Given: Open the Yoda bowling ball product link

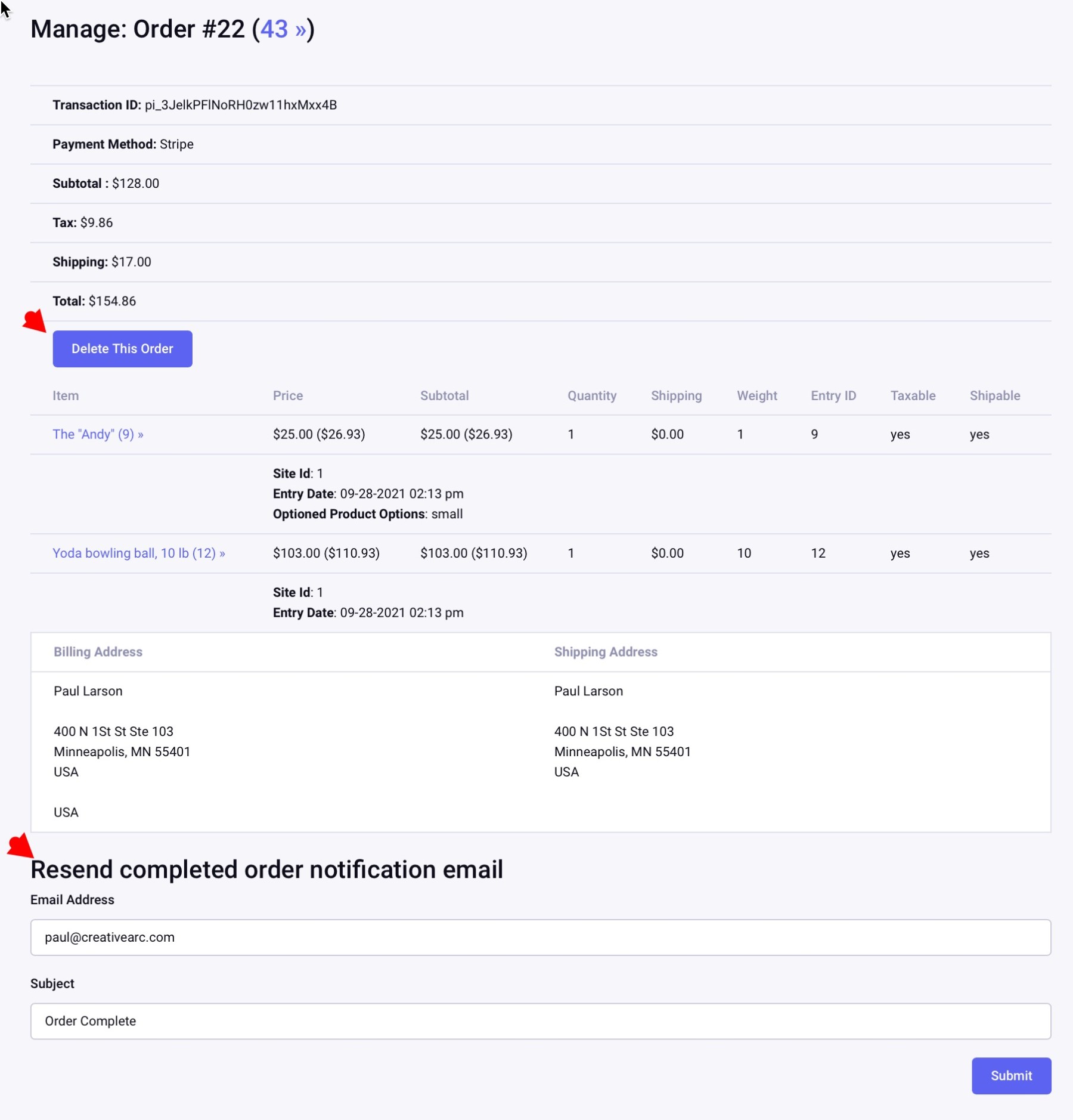Looking at the screenshot, I should click(138, 553).
